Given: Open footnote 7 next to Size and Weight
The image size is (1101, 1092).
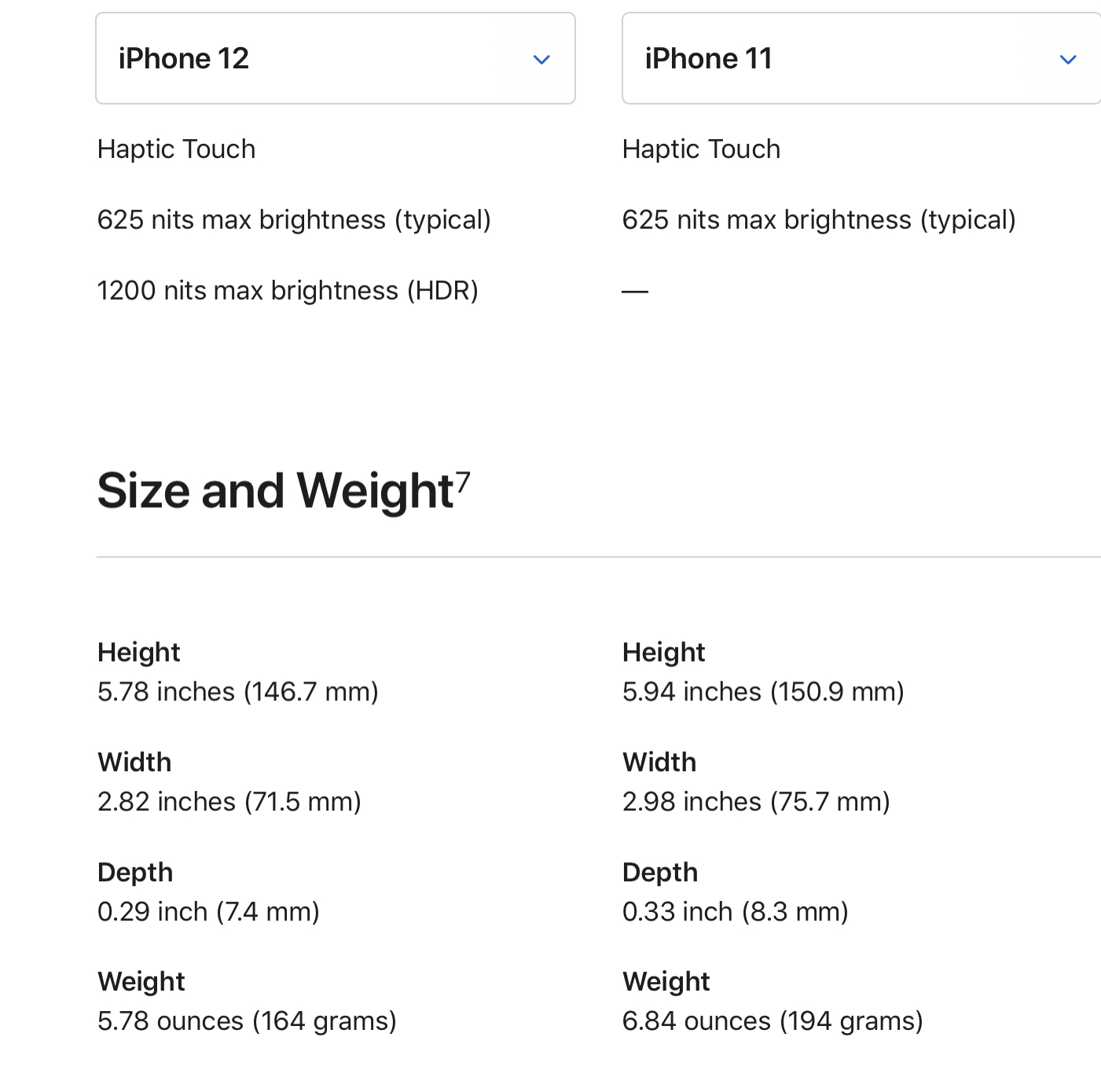Looking at the screenshot, I should (463, 480).
